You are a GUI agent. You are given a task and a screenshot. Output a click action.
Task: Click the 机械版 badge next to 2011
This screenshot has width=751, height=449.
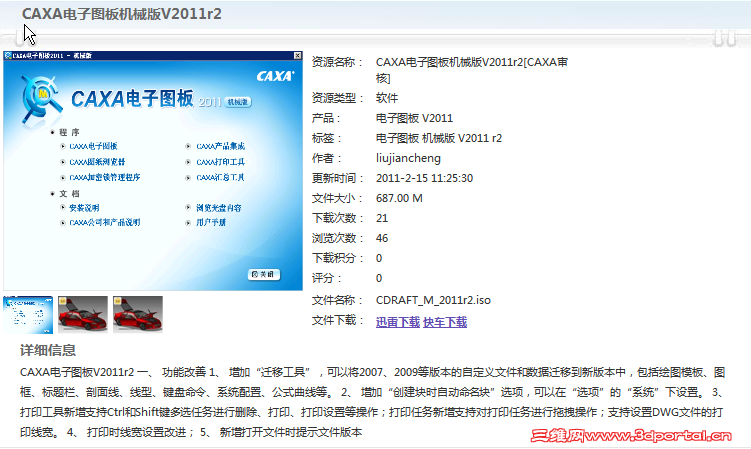pyautogui.click(x=238, y=102)
